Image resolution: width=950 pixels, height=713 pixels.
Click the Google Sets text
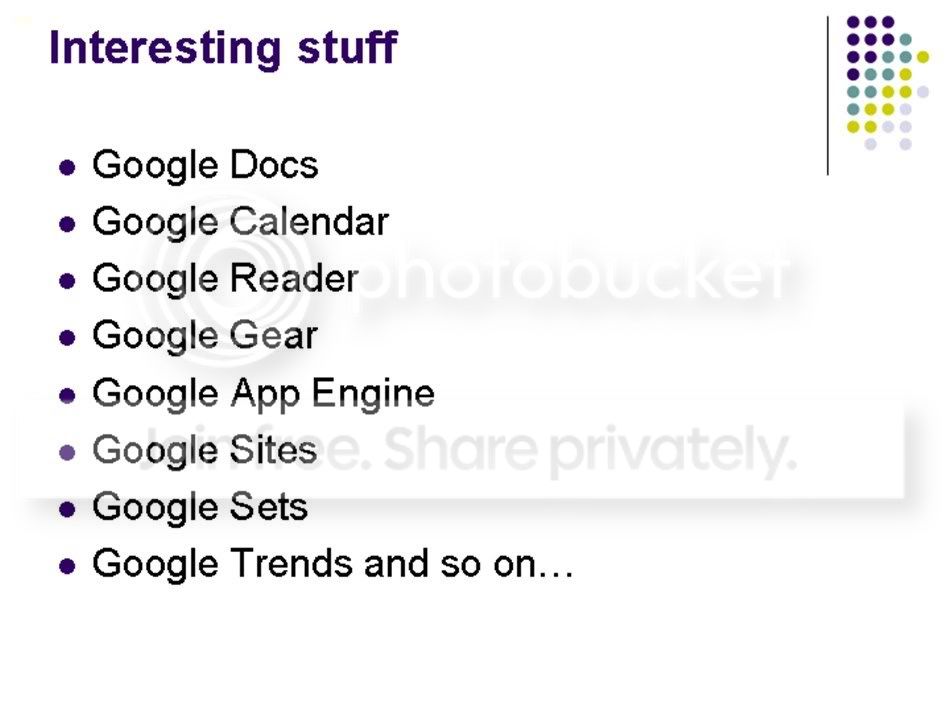[199, 508]
